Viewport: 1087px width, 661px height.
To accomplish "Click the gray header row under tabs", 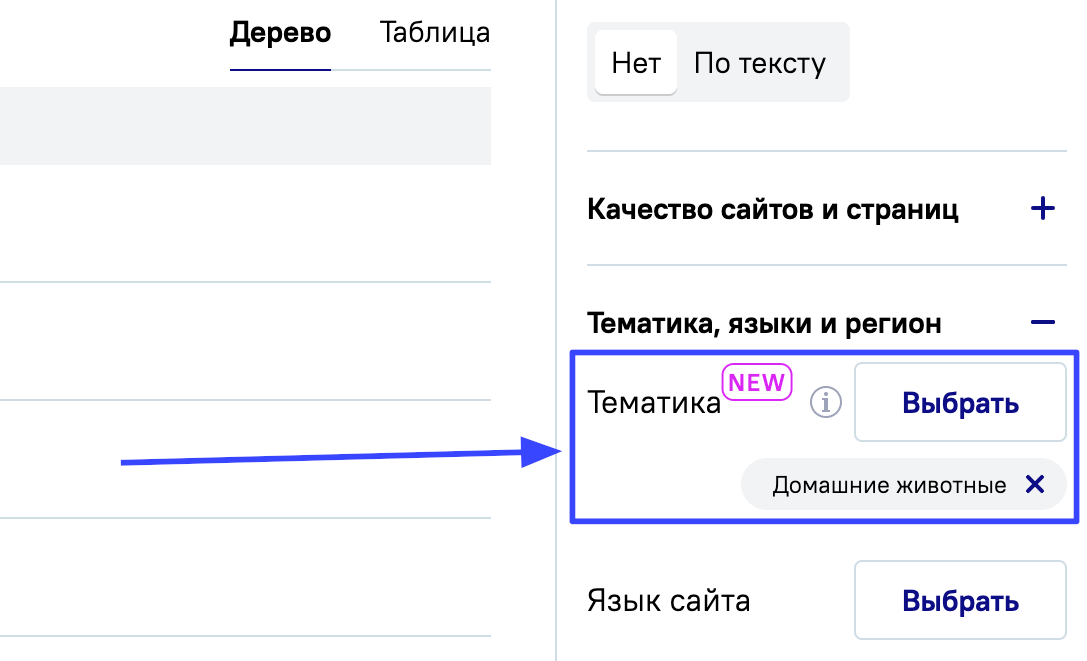I will (x=245, y=126).
